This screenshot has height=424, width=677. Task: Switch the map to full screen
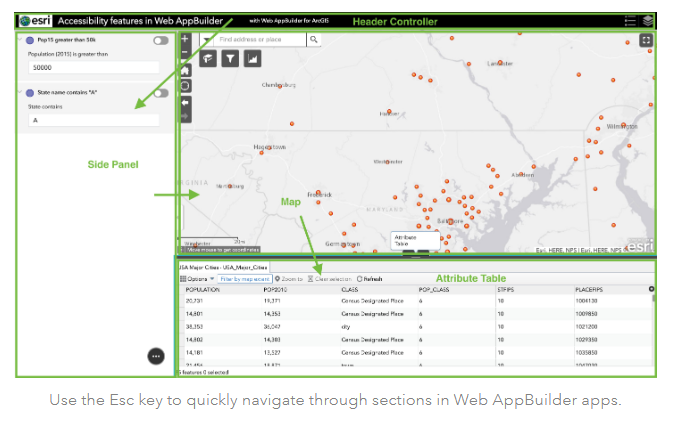point(646,40)
